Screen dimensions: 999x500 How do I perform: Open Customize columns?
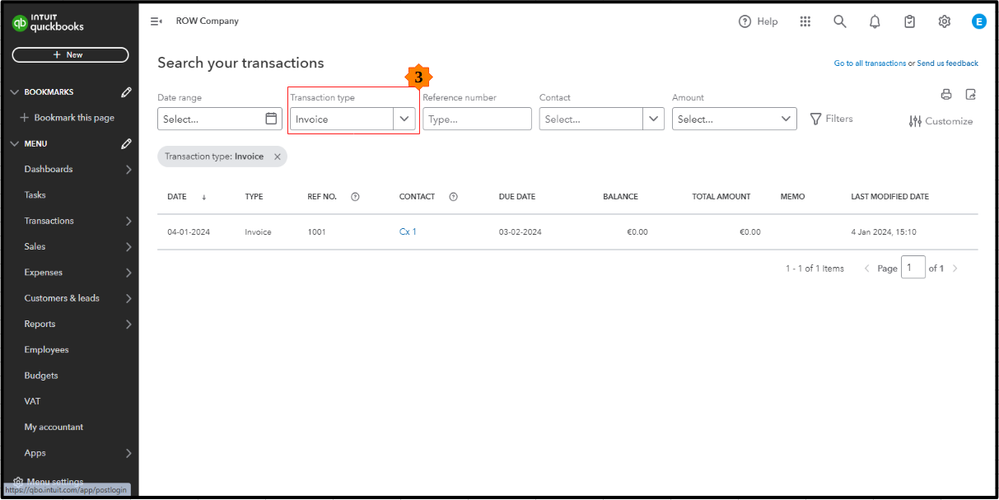coord(941,121)
